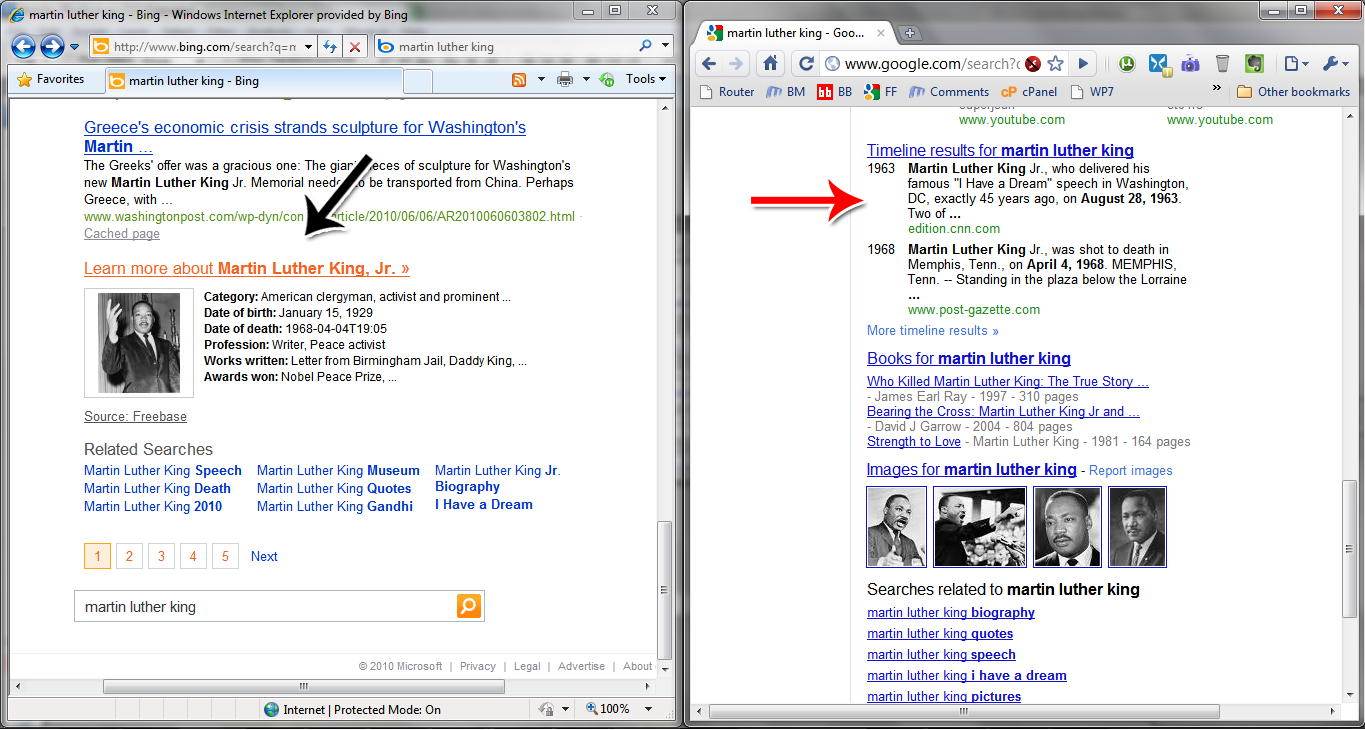Go back in the Chrome window
1365x730 pixels.
pos(709,64)
